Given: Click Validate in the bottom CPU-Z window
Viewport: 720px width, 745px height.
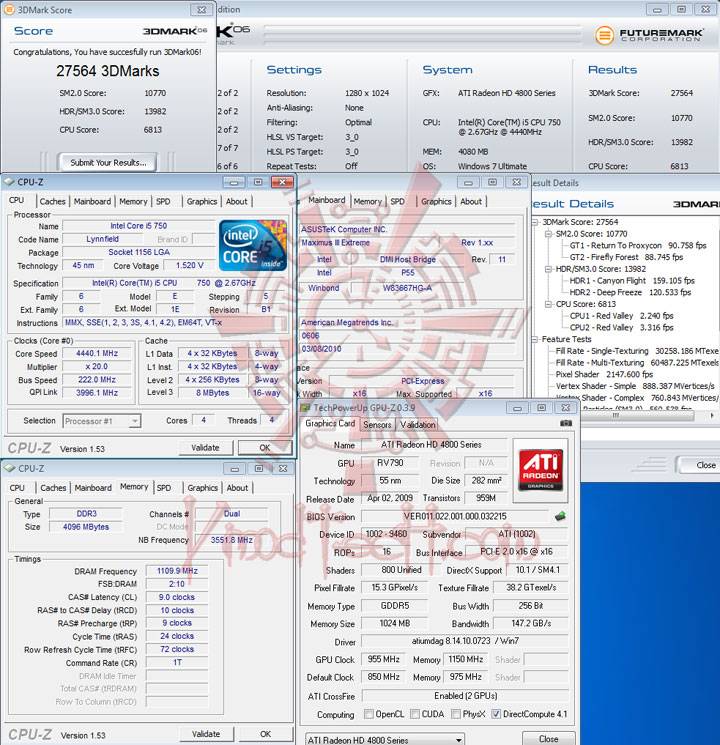Looking at the screenshot, I should point(206,734).
